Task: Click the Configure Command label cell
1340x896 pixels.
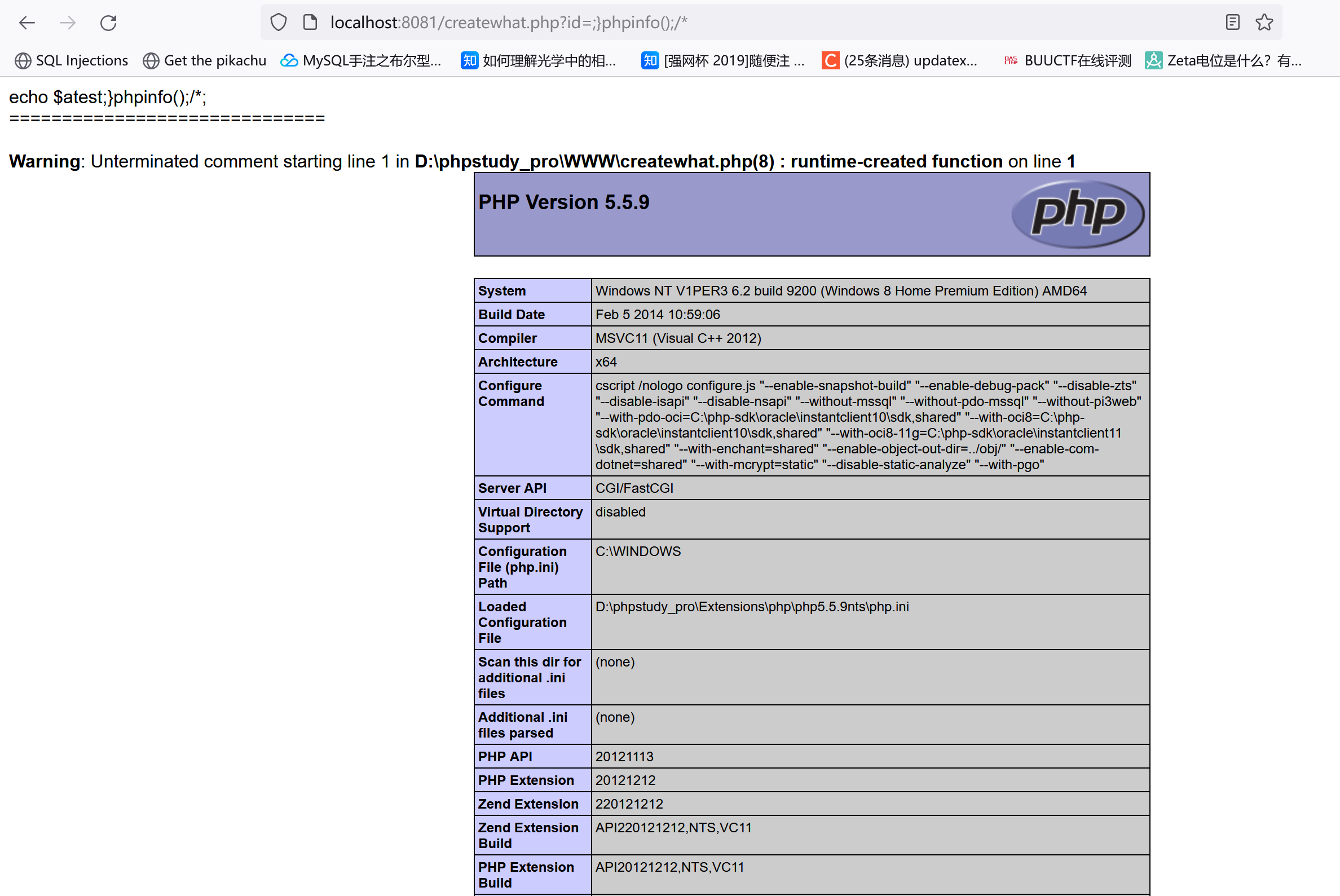Action: 532,425
